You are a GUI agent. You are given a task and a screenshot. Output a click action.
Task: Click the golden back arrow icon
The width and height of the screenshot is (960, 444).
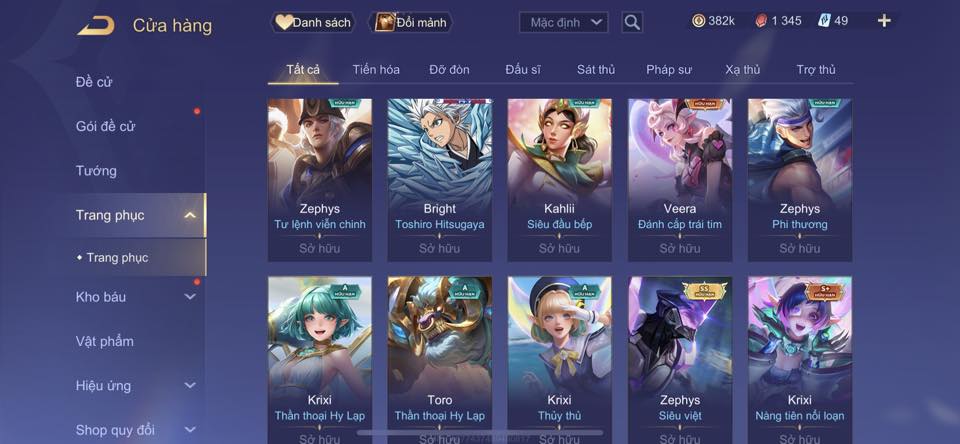[x=96, y=26]
